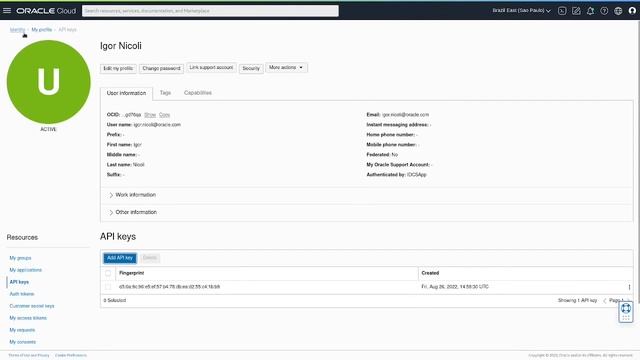Go to previous page arrow in pagination
640x360 pixels.
[x=604, y=301]
